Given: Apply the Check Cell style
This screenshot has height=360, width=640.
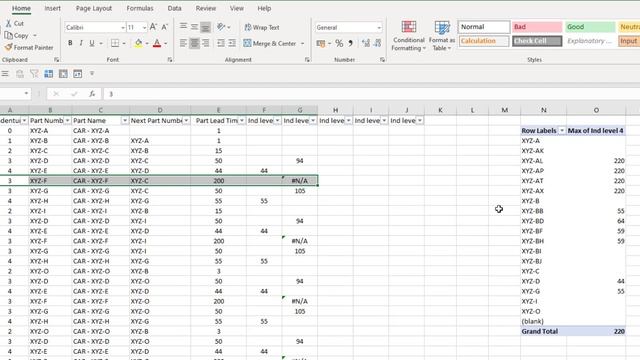Looking at the screenshot, I should [537, 41].
